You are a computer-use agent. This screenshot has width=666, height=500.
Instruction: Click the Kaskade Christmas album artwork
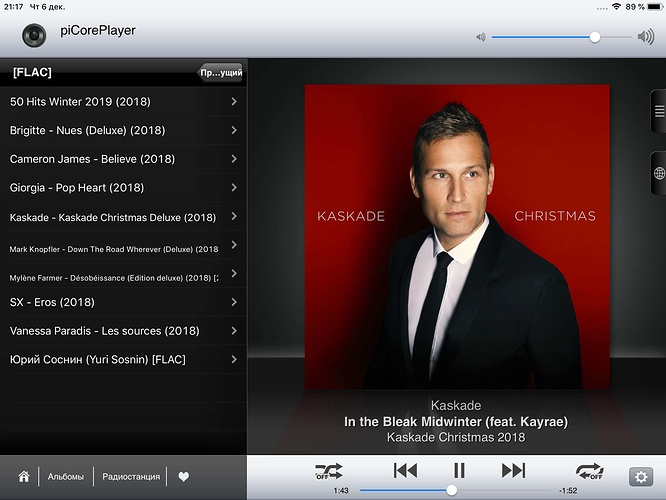click(457, 237)
